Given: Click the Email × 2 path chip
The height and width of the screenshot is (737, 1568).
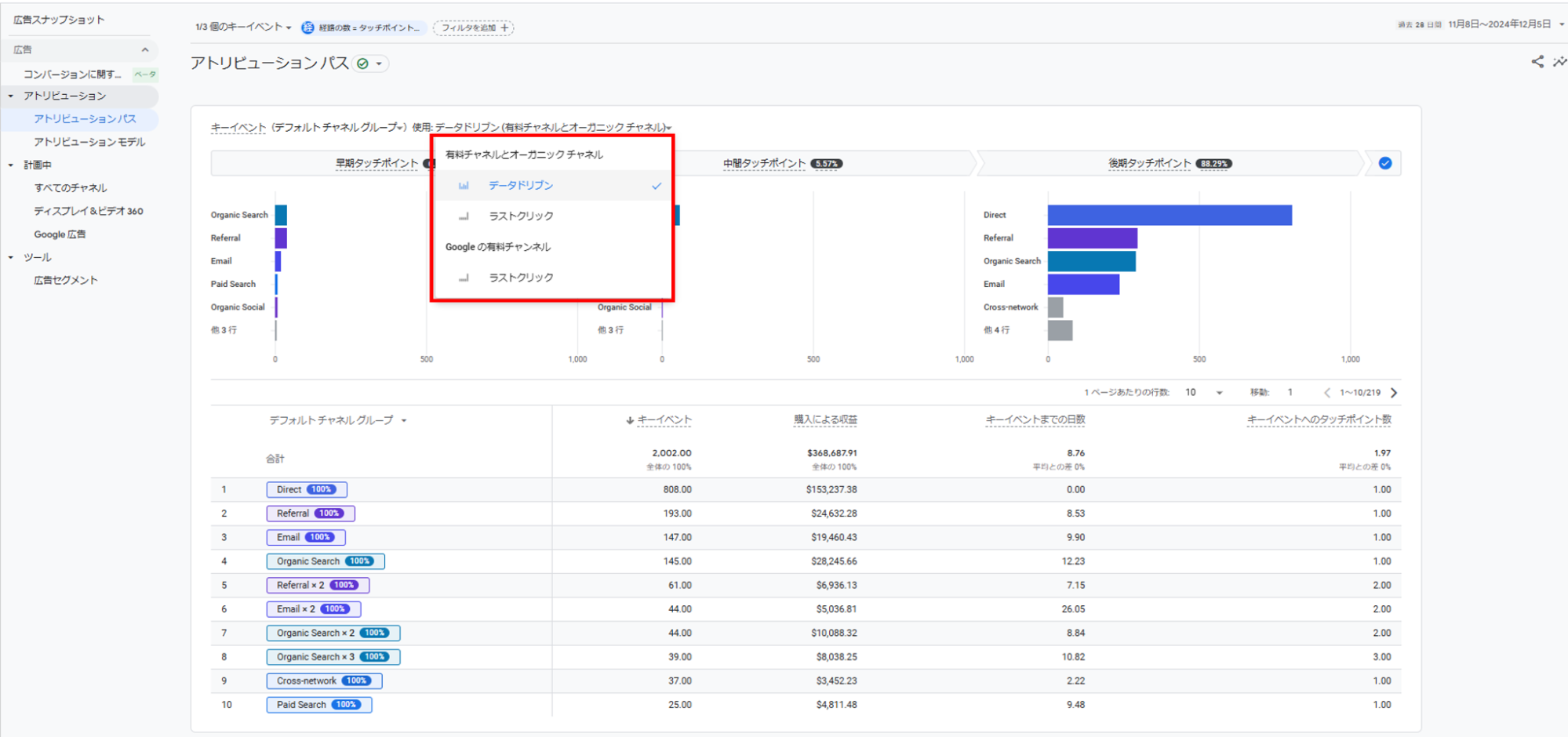Looking at the screenshot, I should pyautogui.click(x=314, y=609).
